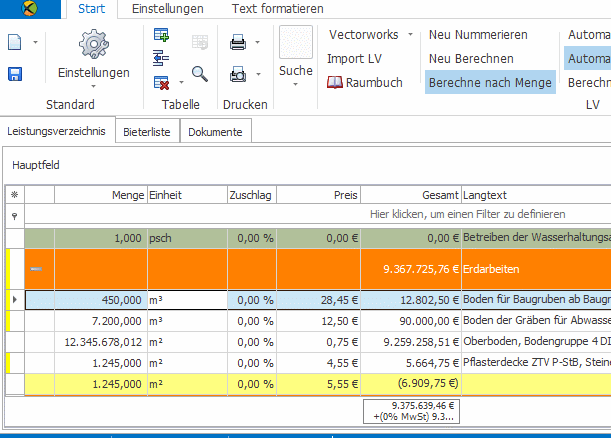Click the printer icon
The height and width of the screenshot is (438, 611).
(x=238, y=42)
